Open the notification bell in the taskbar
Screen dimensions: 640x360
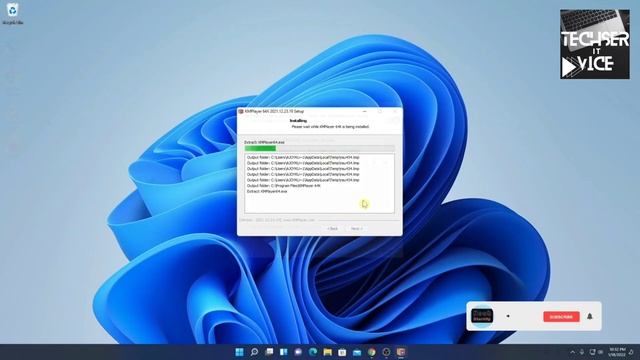click(x=631, y=352)
